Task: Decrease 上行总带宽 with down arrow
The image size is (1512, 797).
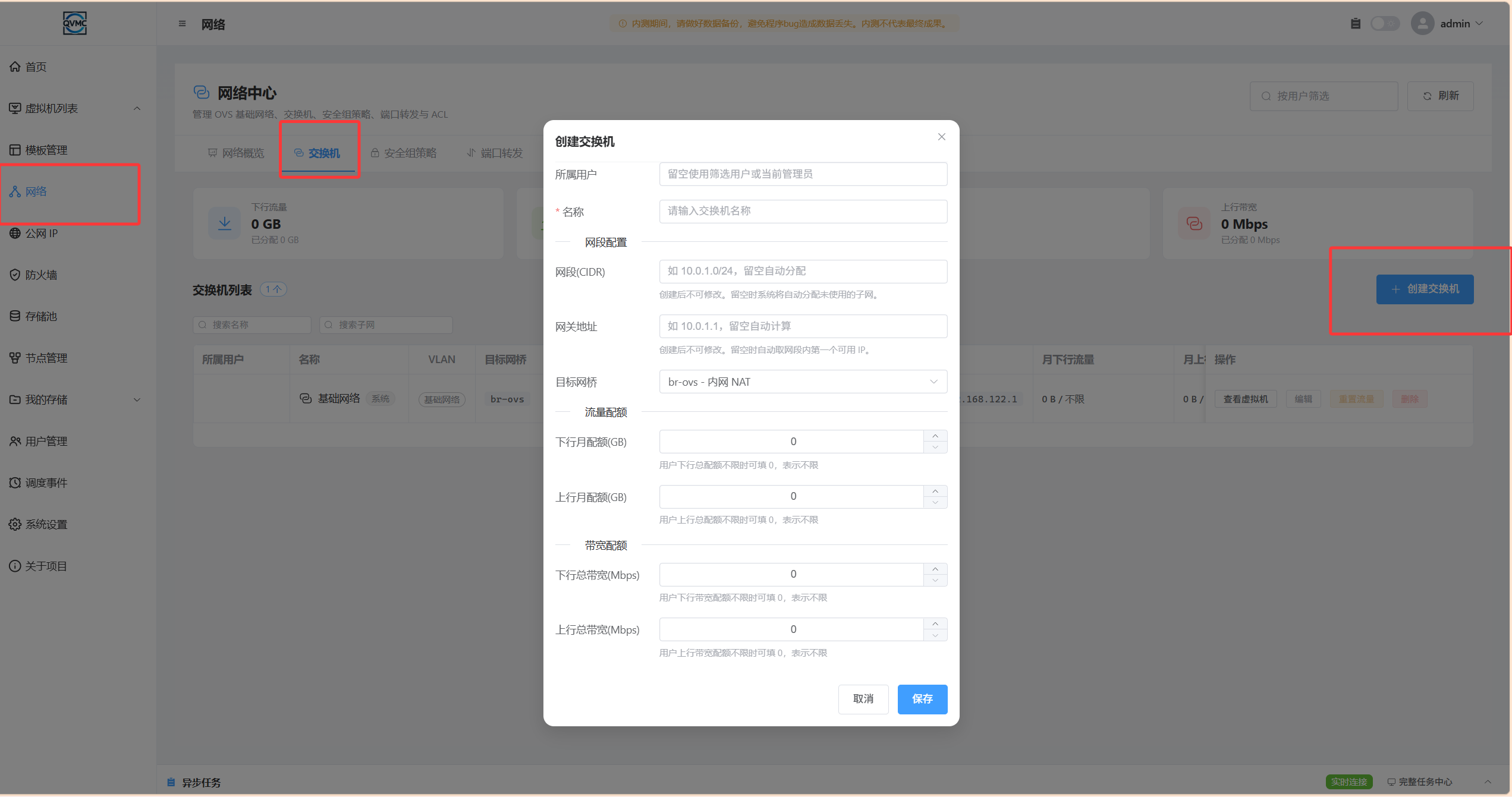Action: [x=935, y=635]
